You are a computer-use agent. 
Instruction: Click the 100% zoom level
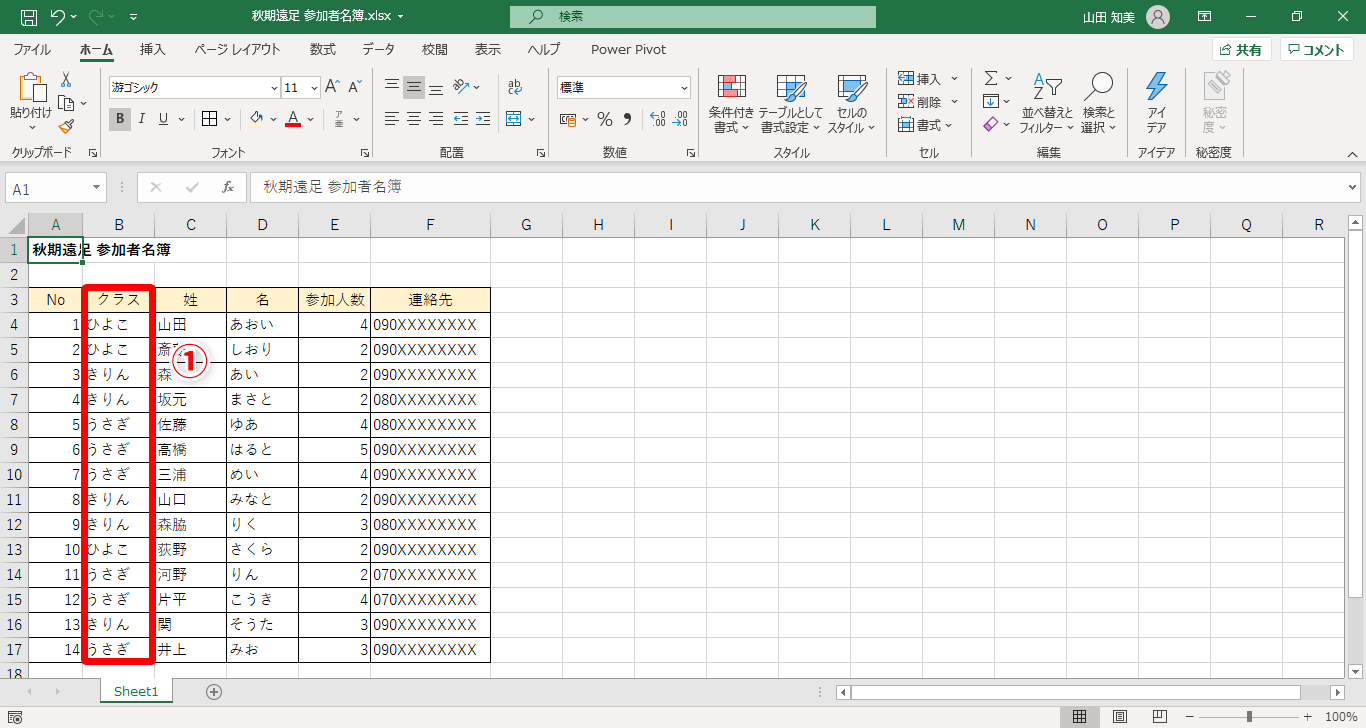pyautogui.click(x=1340, y=716)
